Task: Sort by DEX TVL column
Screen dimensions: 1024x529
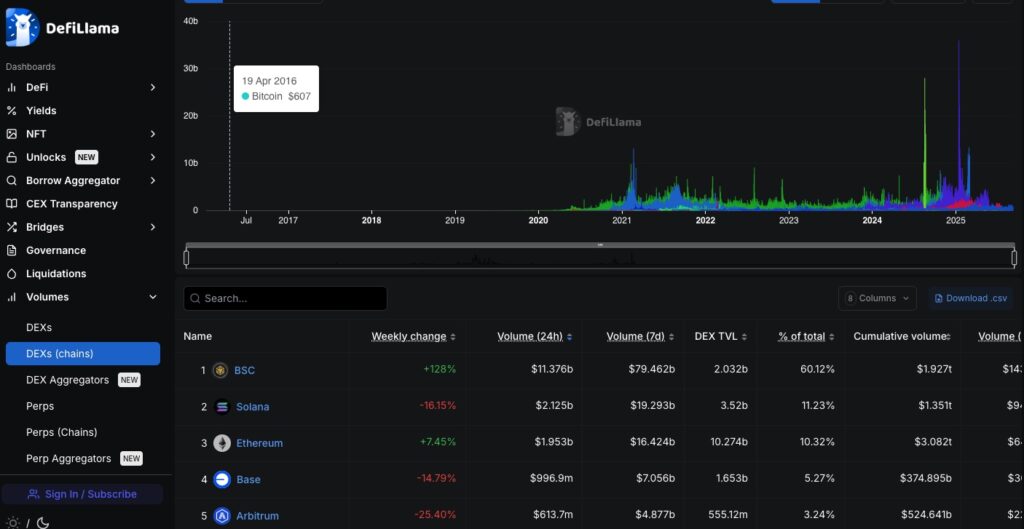Action: (720, 336)
